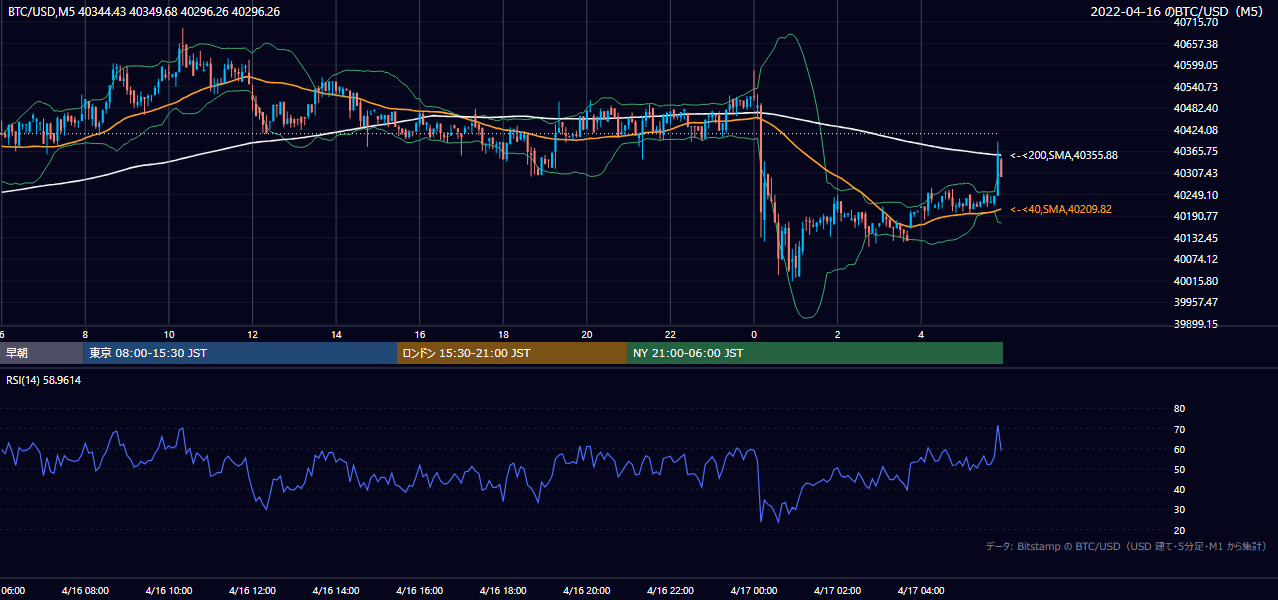Select the orange 40 SMA 40209.82 label
1278x600 pixels.
pyautogui.click(x=1061, y=209)
